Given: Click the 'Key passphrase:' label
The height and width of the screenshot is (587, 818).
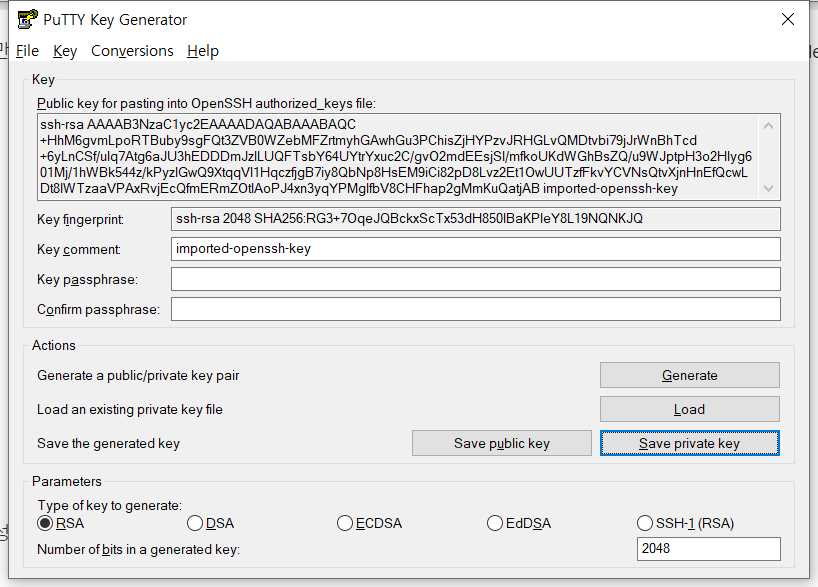Looking at the screenshot, I should pos(87,280).
